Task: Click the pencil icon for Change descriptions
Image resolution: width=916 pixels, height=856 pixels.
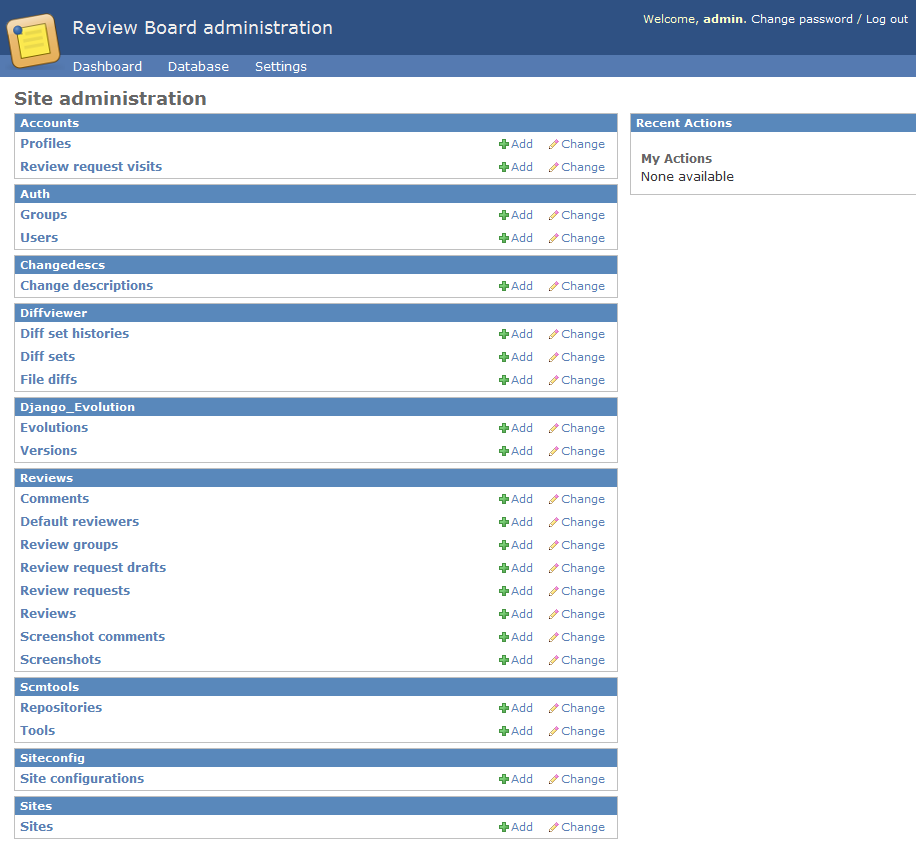Action: point(554,286)
